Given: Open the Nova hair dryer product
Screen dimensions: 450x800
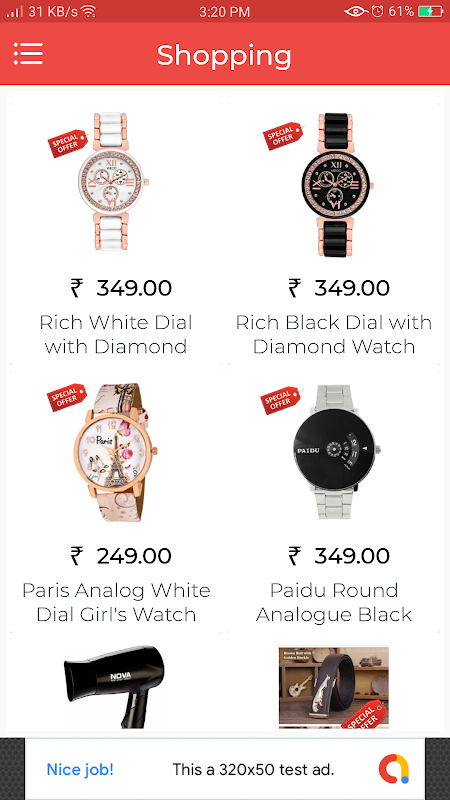Looking at the screenshot, I should point(112,686).
